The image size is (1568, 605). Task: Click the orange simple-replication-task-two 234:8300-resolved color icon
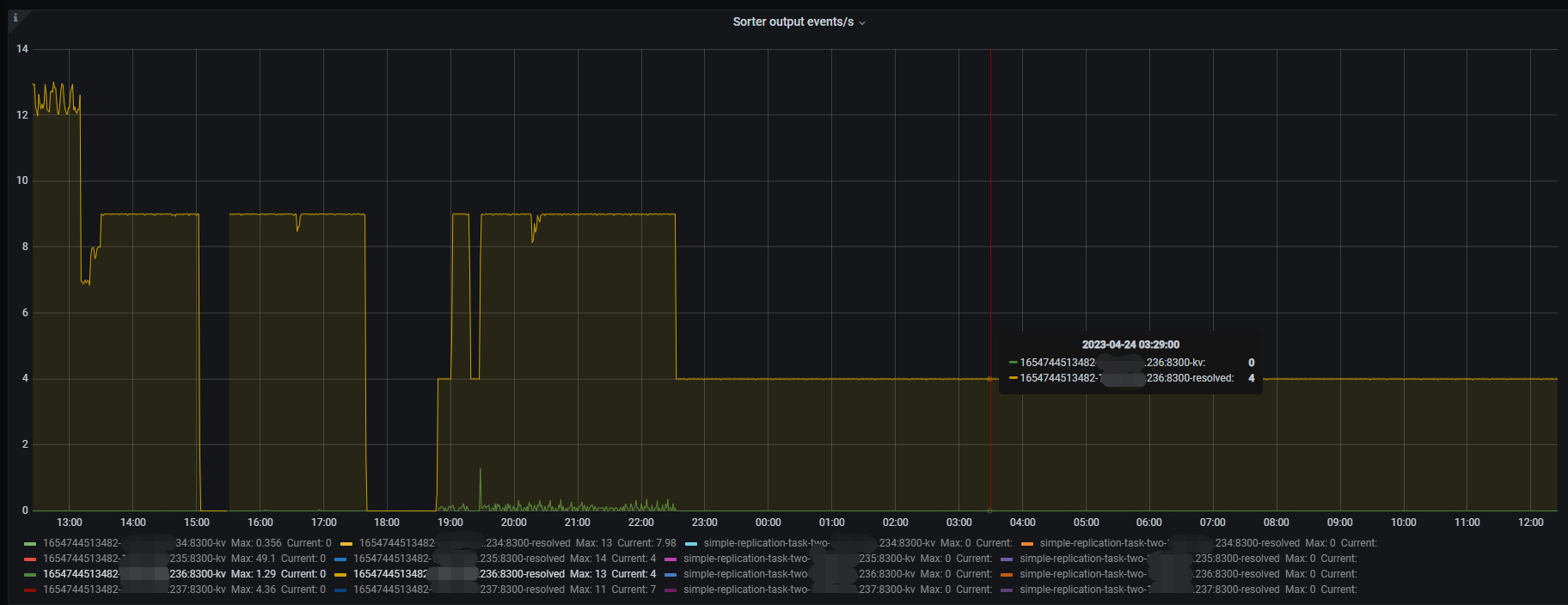(x=1027, y=544)
